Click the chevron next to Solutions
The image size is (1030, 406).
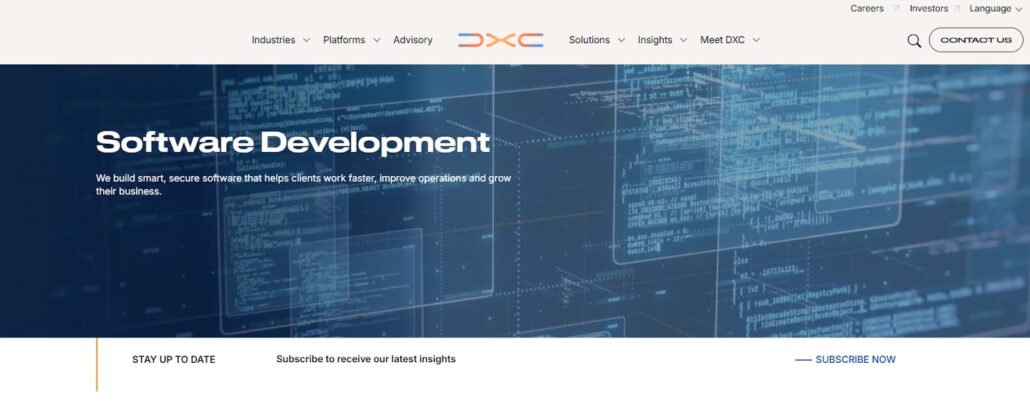[621, 41]
